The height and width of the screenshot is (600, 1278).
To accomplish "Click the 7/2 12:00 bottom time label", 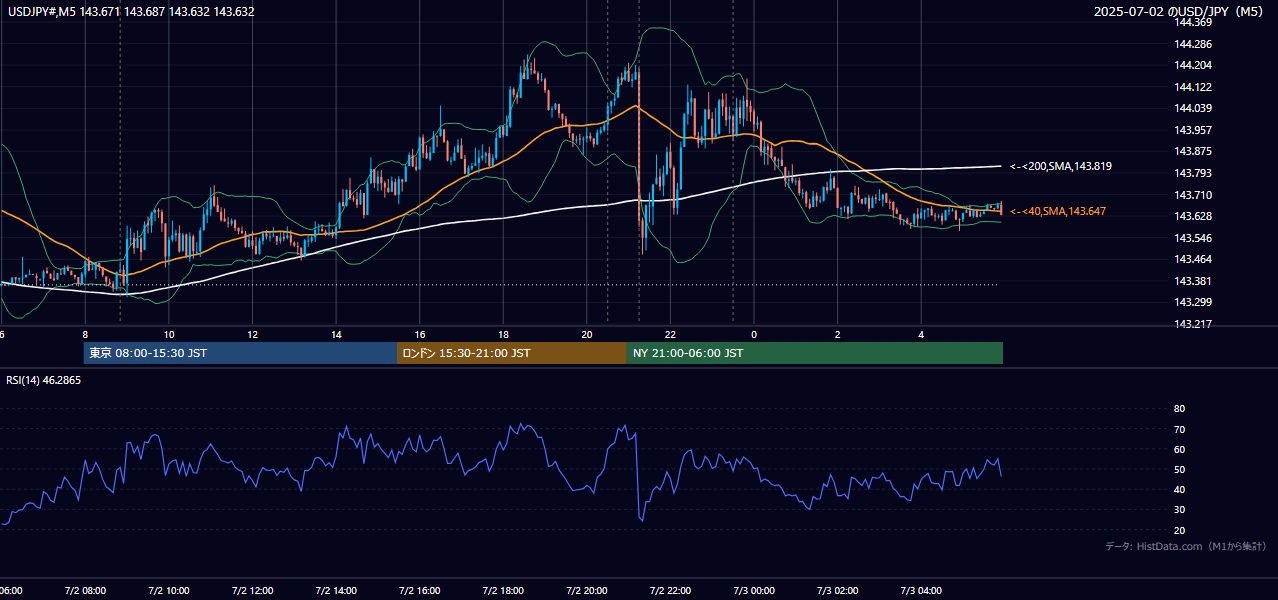I will (x=253, y=591).
